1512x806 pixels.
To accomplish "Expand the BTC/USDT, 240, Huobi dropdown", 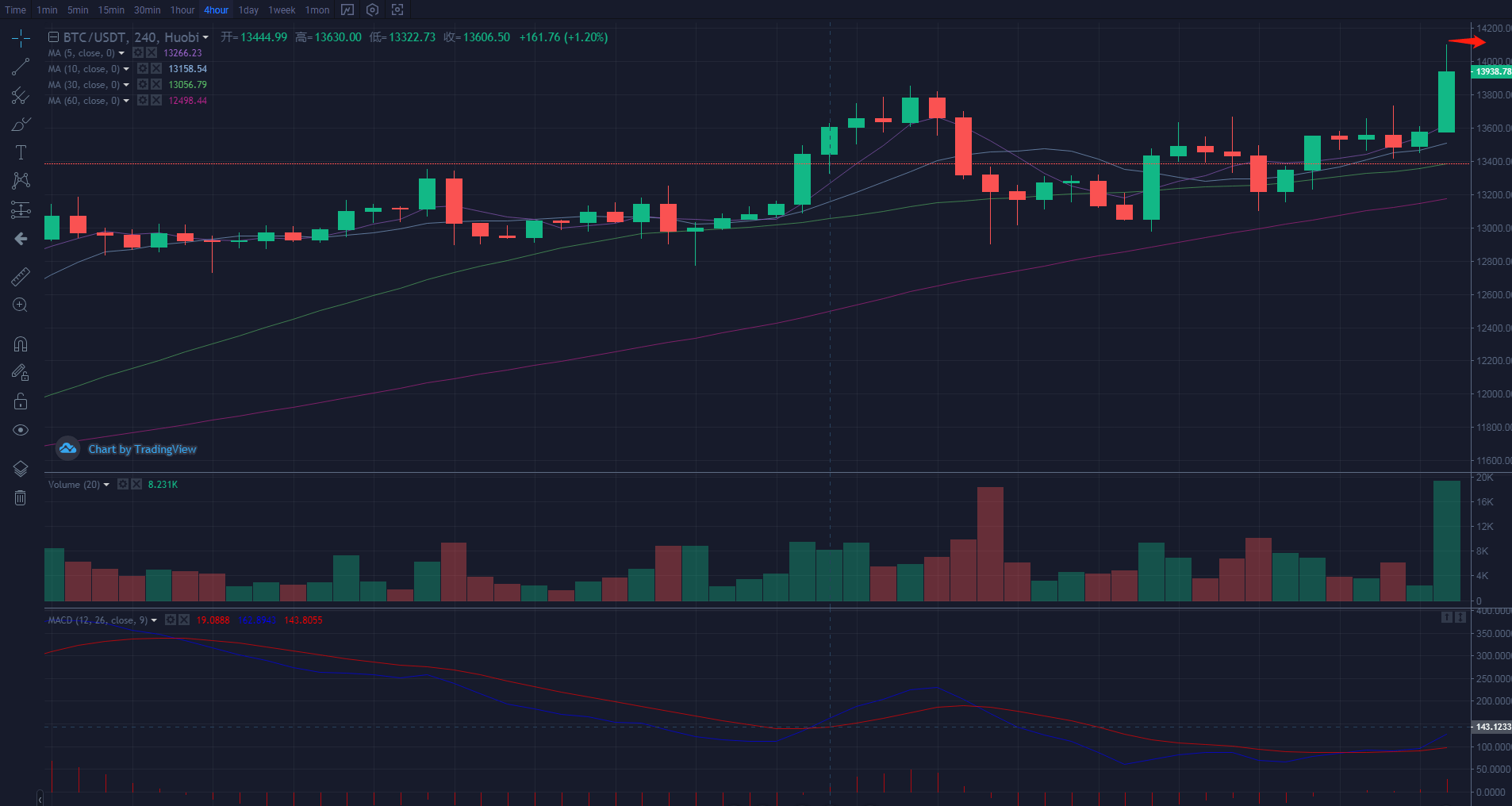I will [x=205, y=37].
